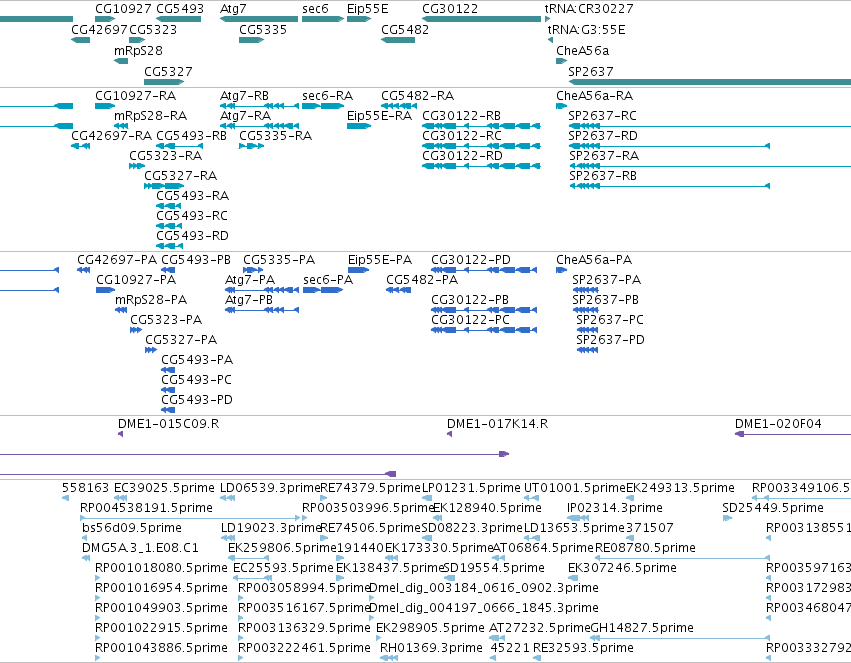Select protein Atg7-PB label
851x663 pixels.
pyautogui.click(x=249, y=300)
